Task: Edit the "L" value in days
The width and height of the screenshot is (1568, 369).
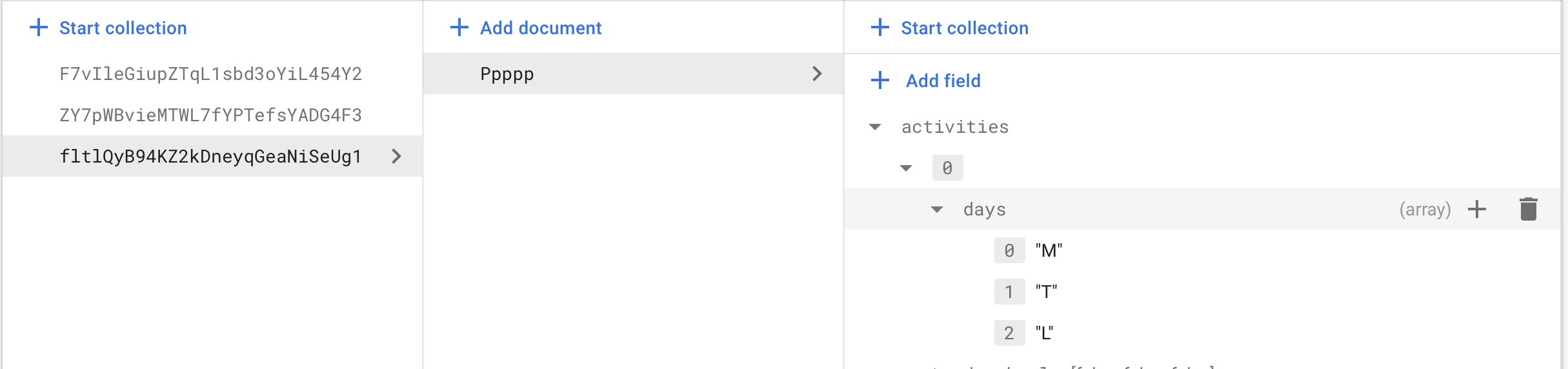Action: [1044, 334]
